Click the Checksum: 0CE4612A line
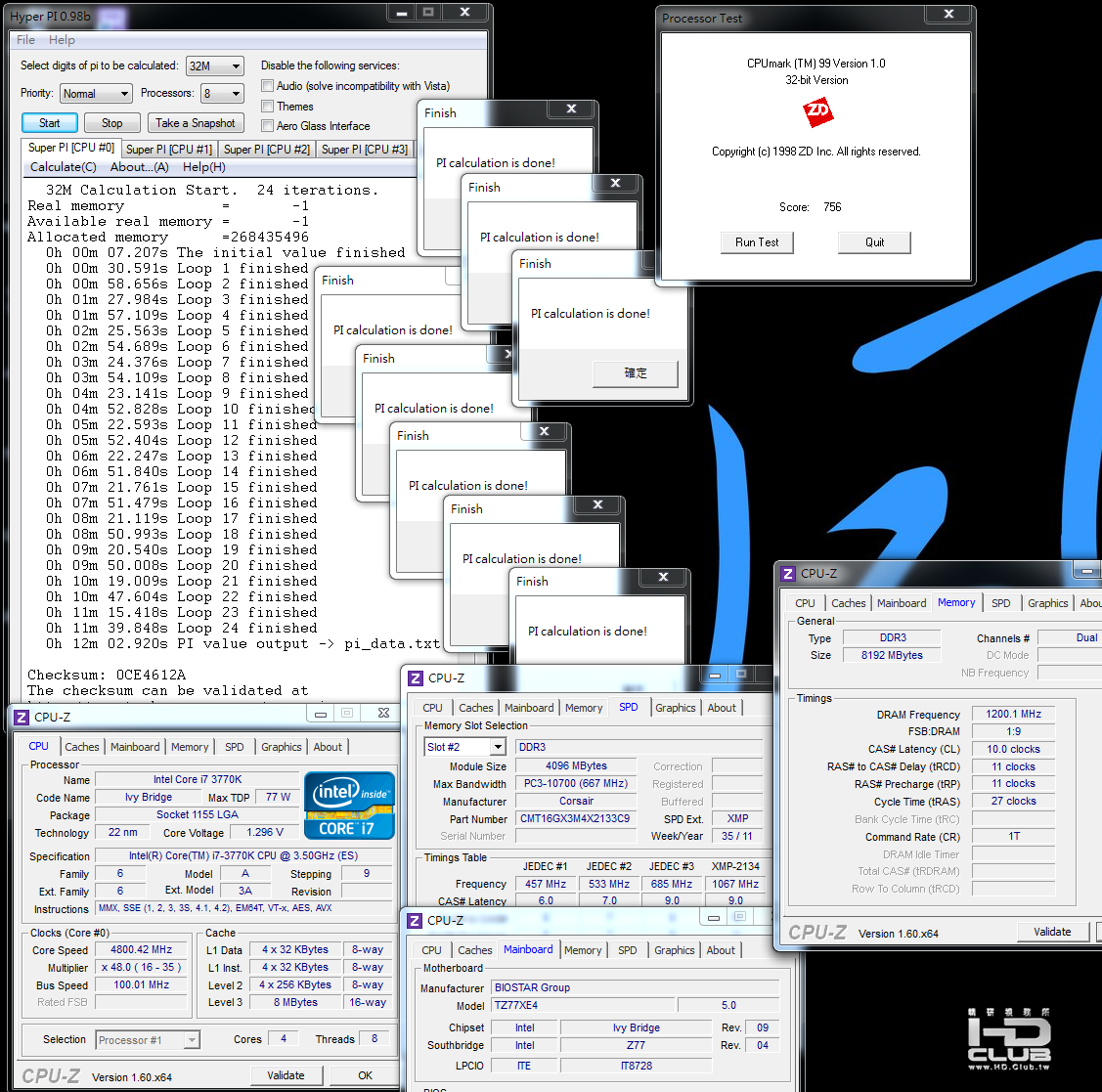 (107, 676)
